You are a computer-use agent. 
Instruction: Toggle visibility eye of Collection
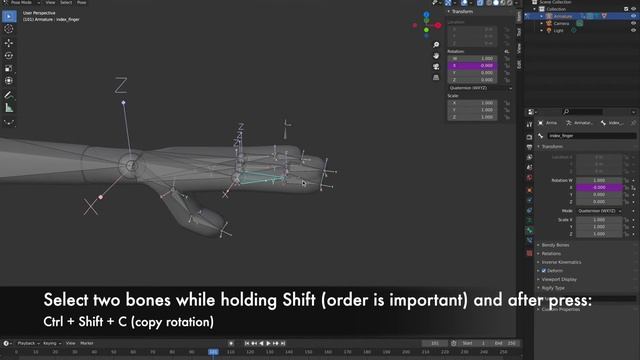coord(633,9)
